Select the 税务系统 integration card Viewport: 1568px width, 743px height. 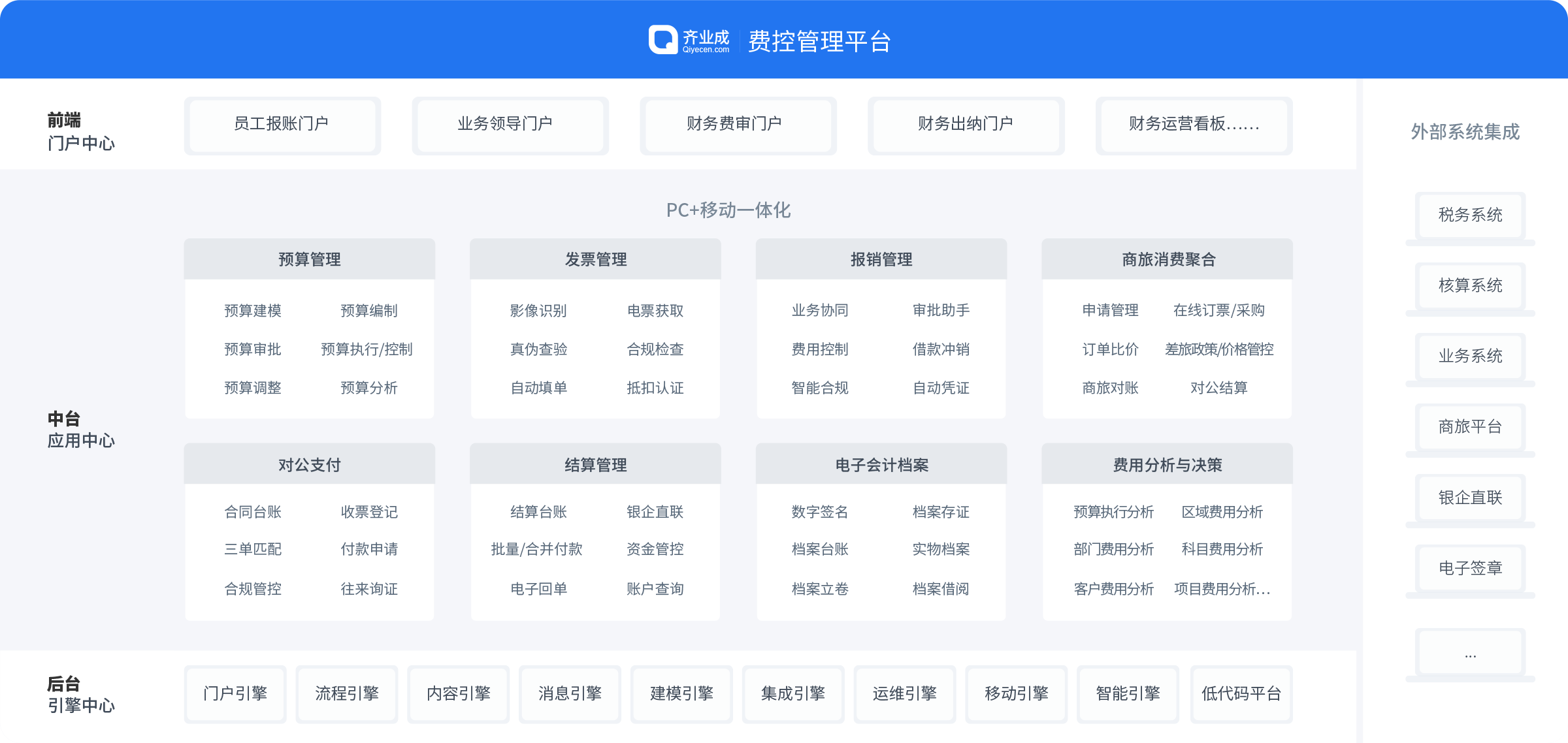click(x=1470, y=215)
